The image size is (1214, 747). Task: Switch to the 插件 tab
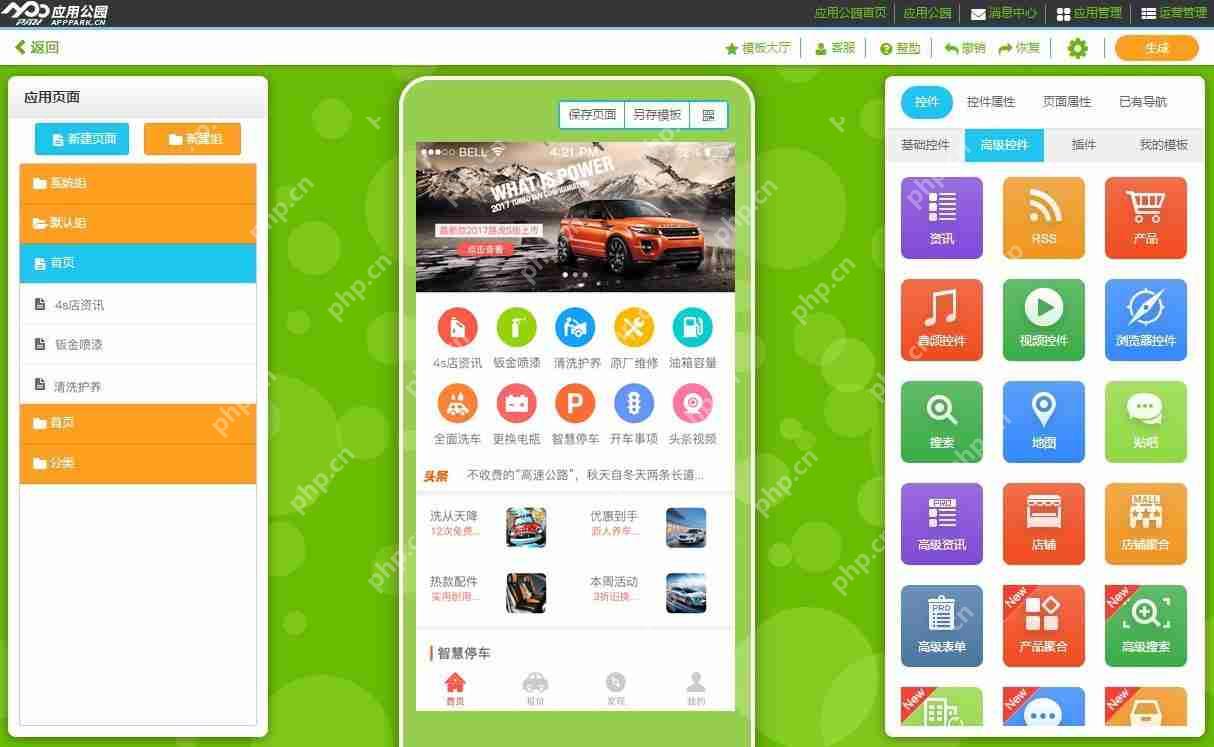point(1085,144)
